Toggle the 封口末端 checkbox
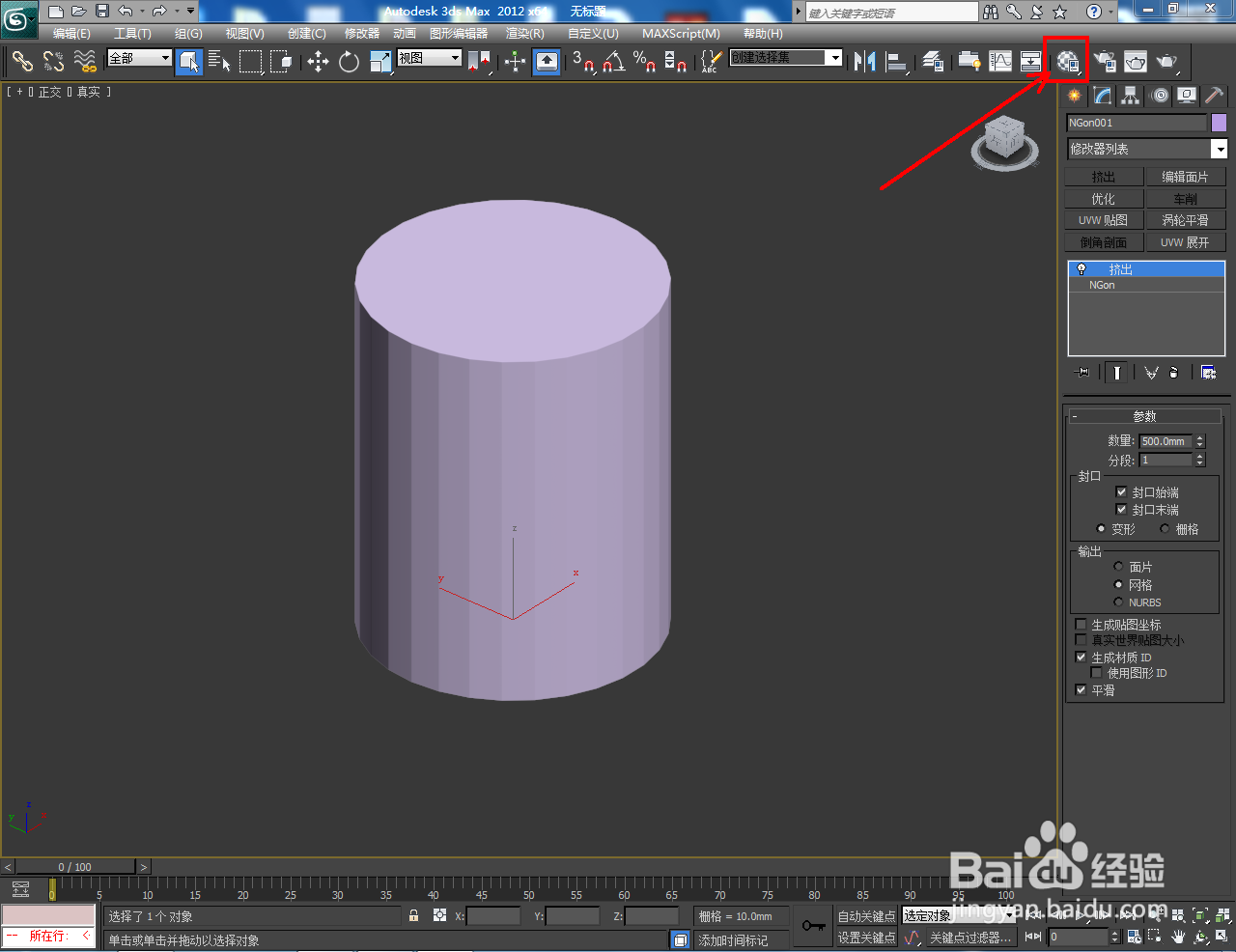Screen dimensions: 1236x952 1121,510
